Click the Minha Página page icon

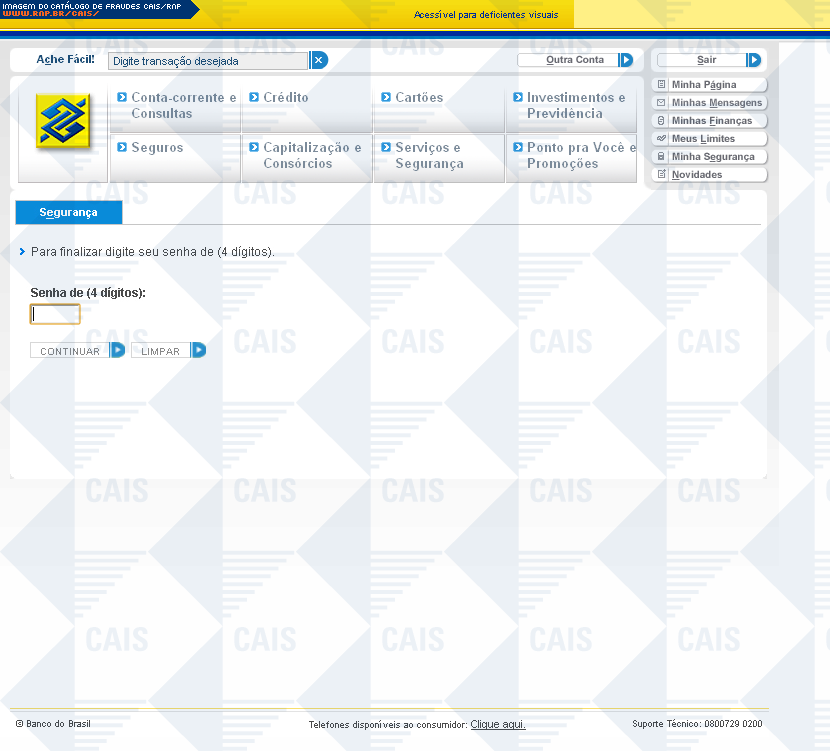[x=661, y=85]
